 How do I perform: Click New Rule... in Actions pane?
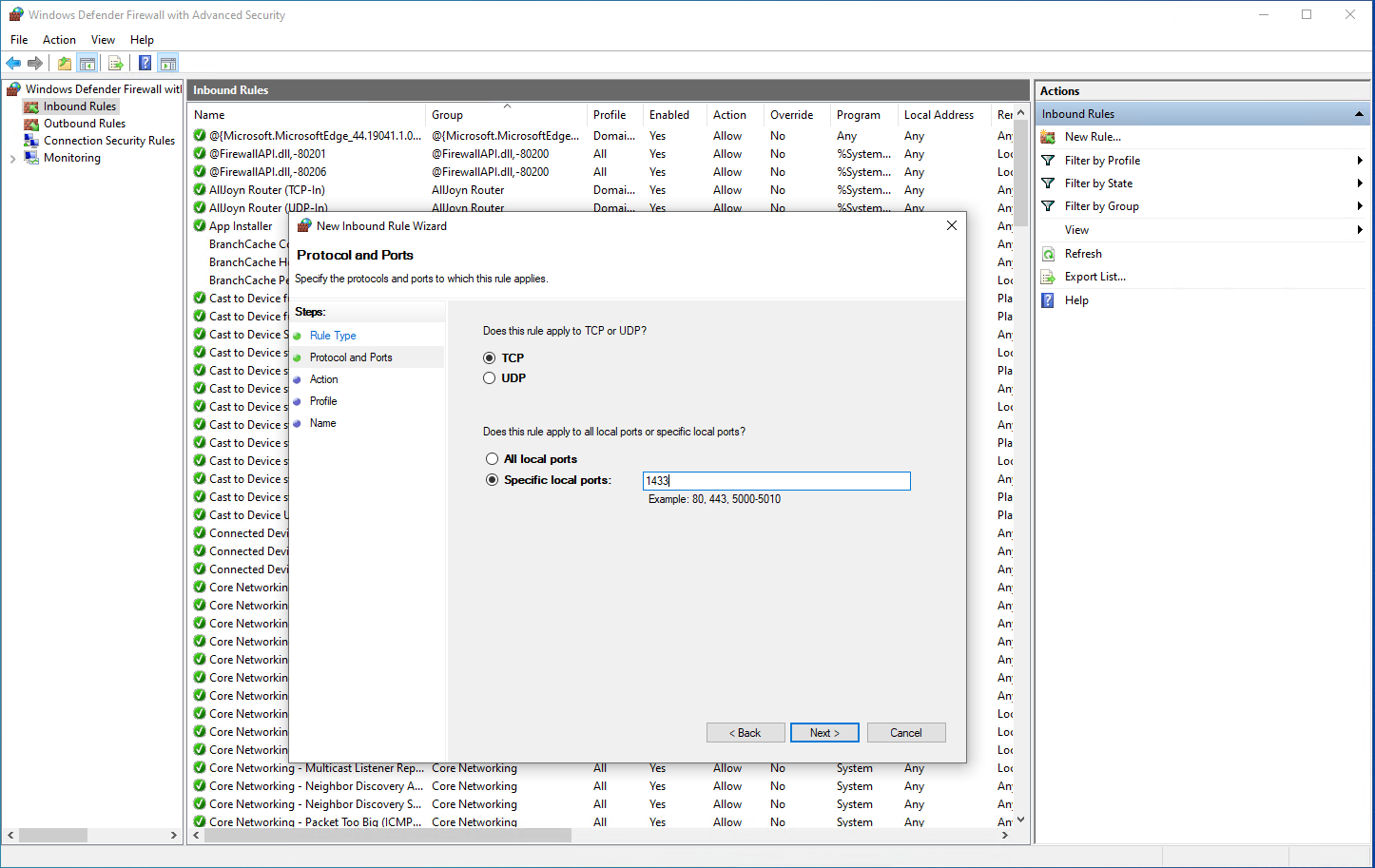1093,137
